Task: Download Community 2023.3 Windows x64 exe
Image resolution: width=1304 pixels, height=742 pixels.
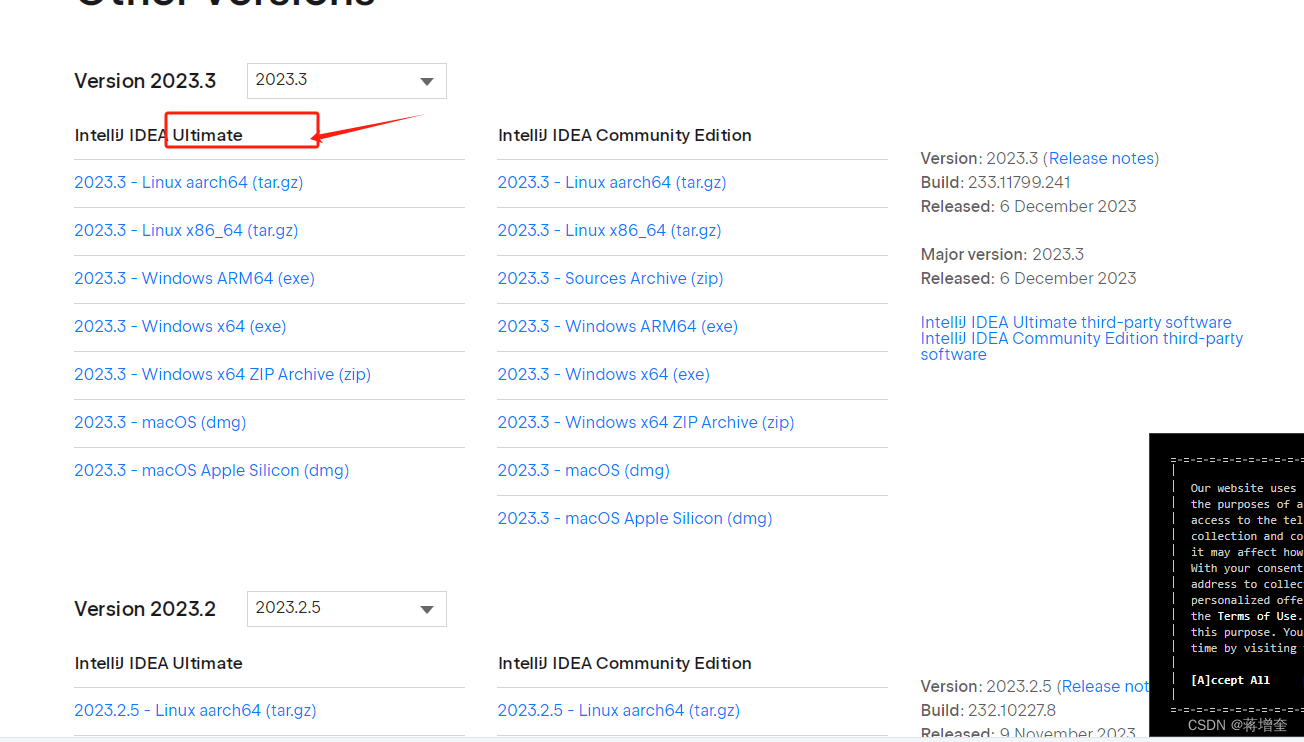Action: tap(604, 374)
